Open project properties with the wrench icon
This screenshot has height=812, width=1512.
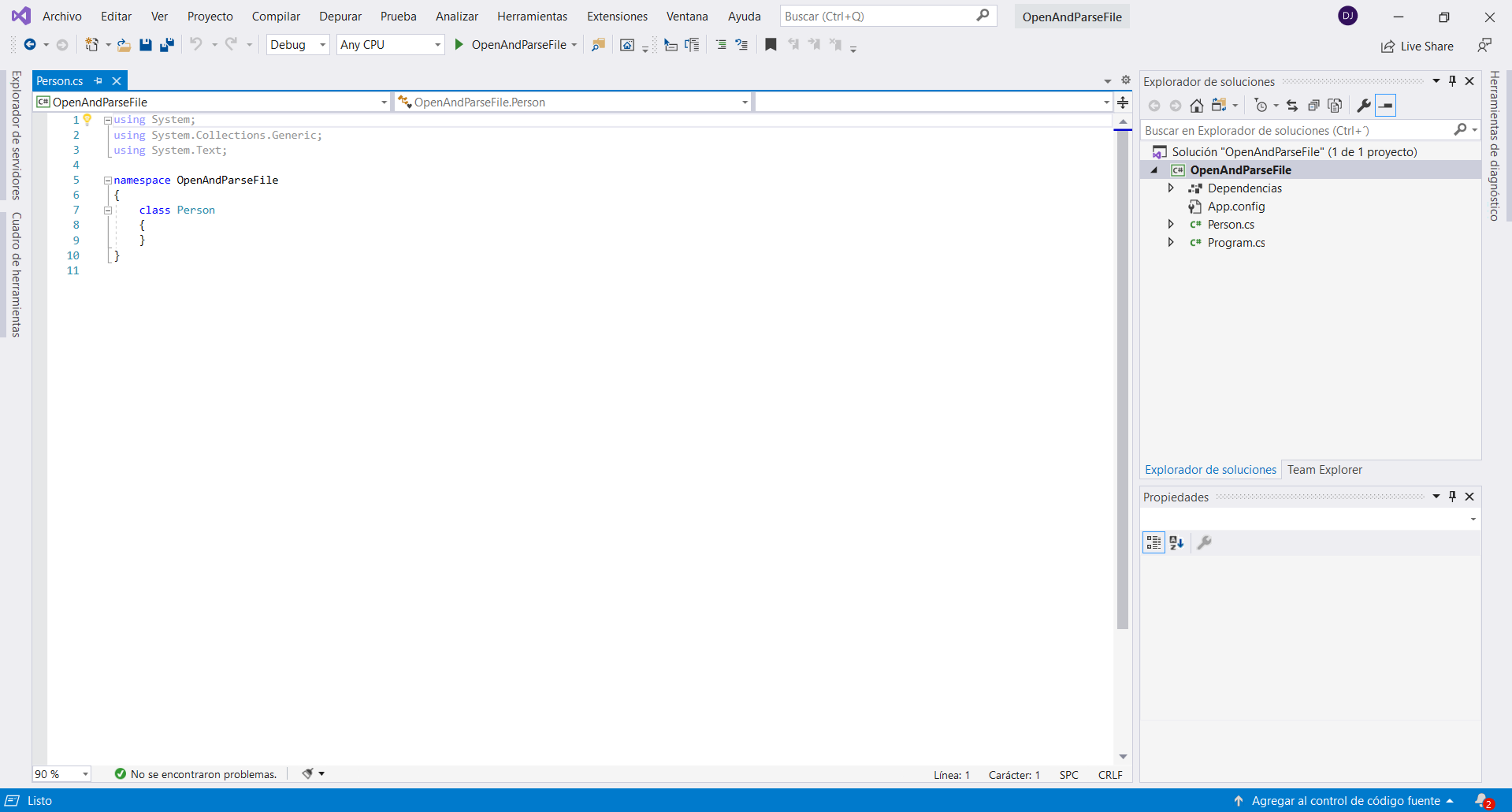point(1363,106)
